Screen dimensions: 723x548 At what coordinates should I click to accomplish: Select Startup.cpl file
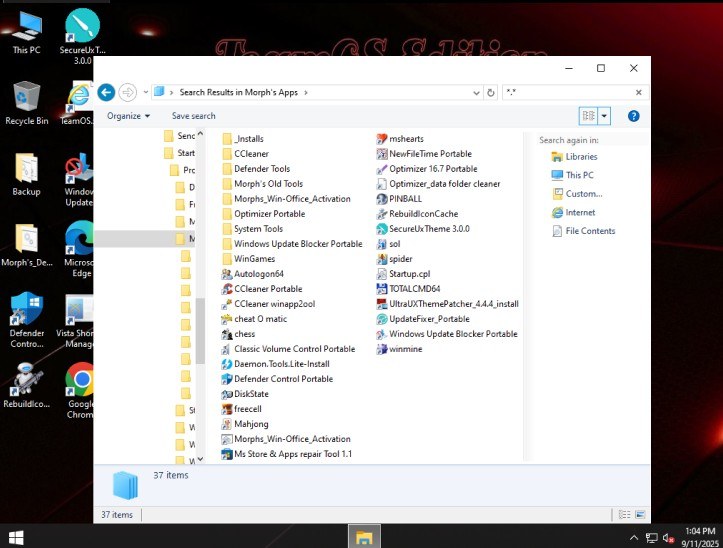403,274
